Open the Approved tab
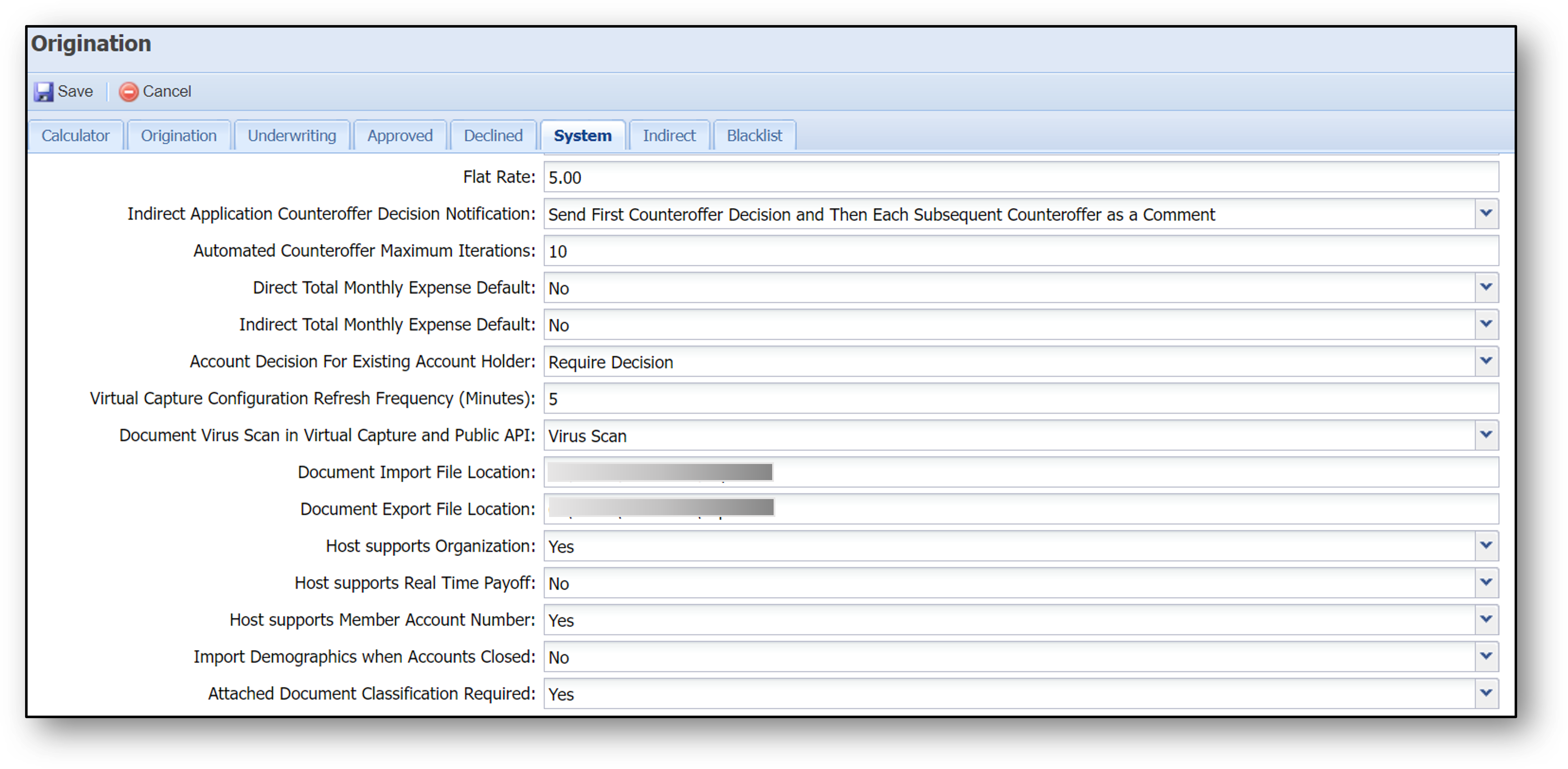 (x=400, y=135)
